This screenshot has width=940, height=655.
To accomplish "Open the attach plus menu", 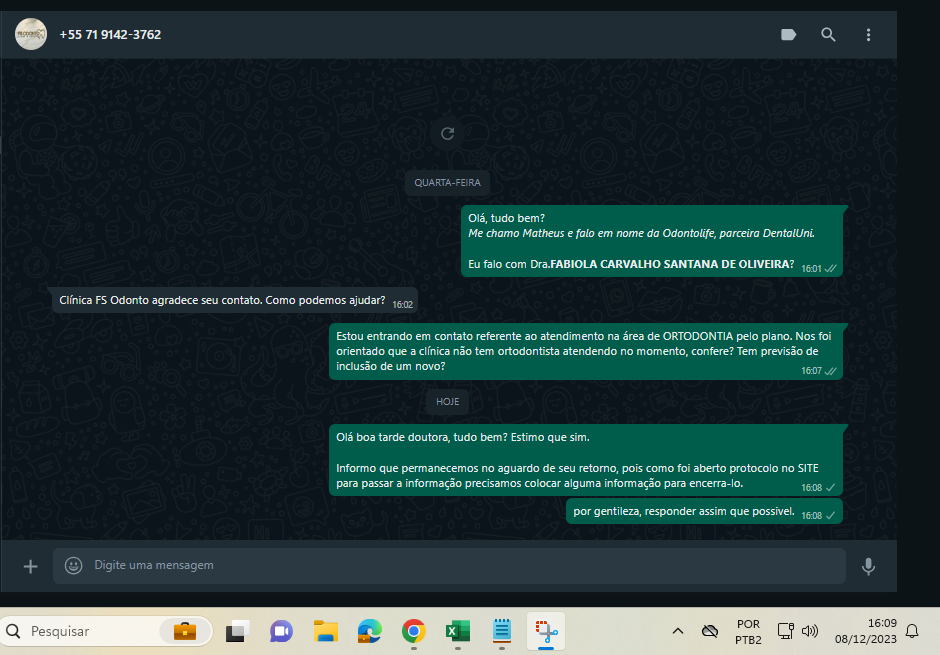I will tap(31, 566).
